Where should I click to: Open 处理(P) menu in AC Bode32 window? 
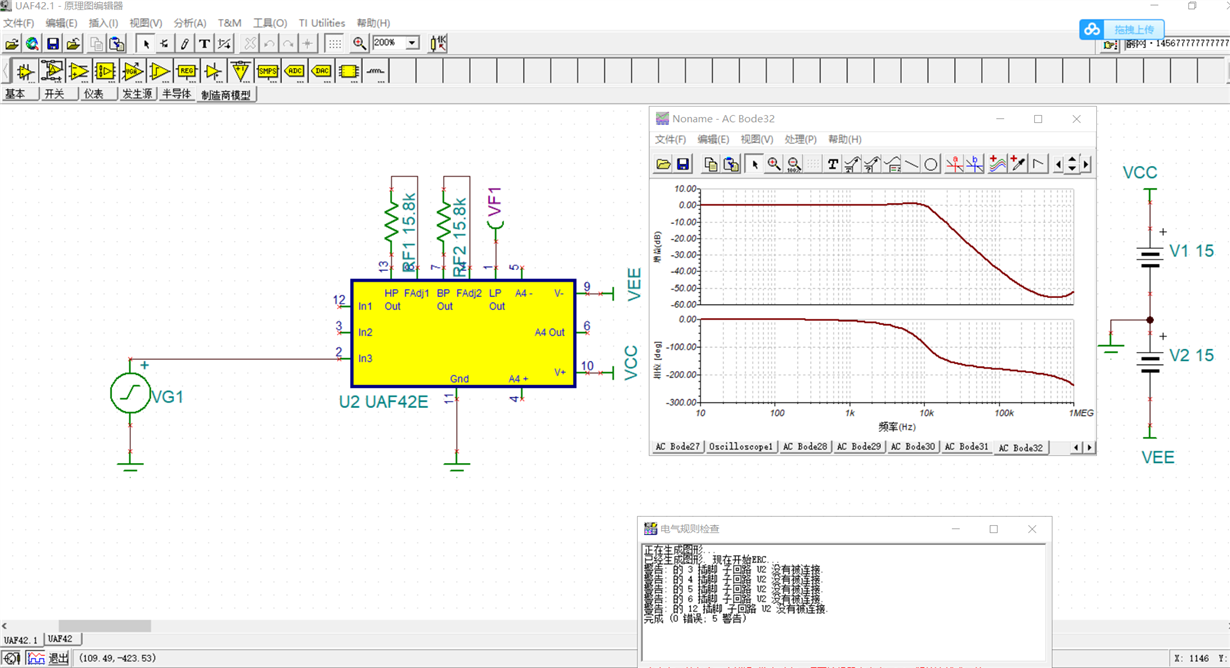(801, 140)
